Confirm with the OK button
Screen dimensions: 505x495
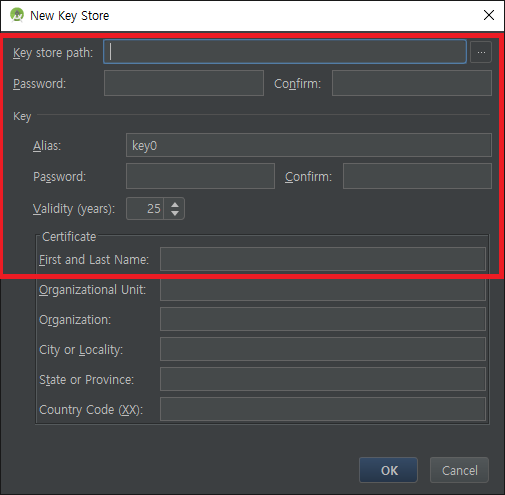click(x=388, y=470)
